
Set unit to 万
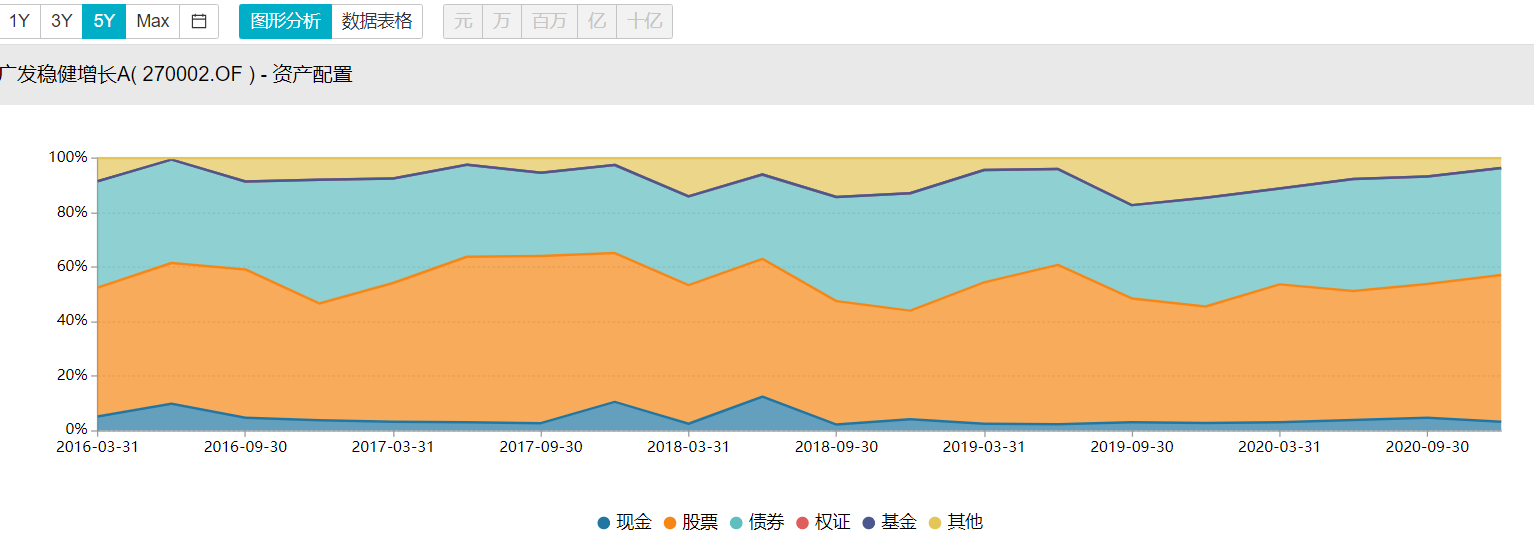click(501, 21)
